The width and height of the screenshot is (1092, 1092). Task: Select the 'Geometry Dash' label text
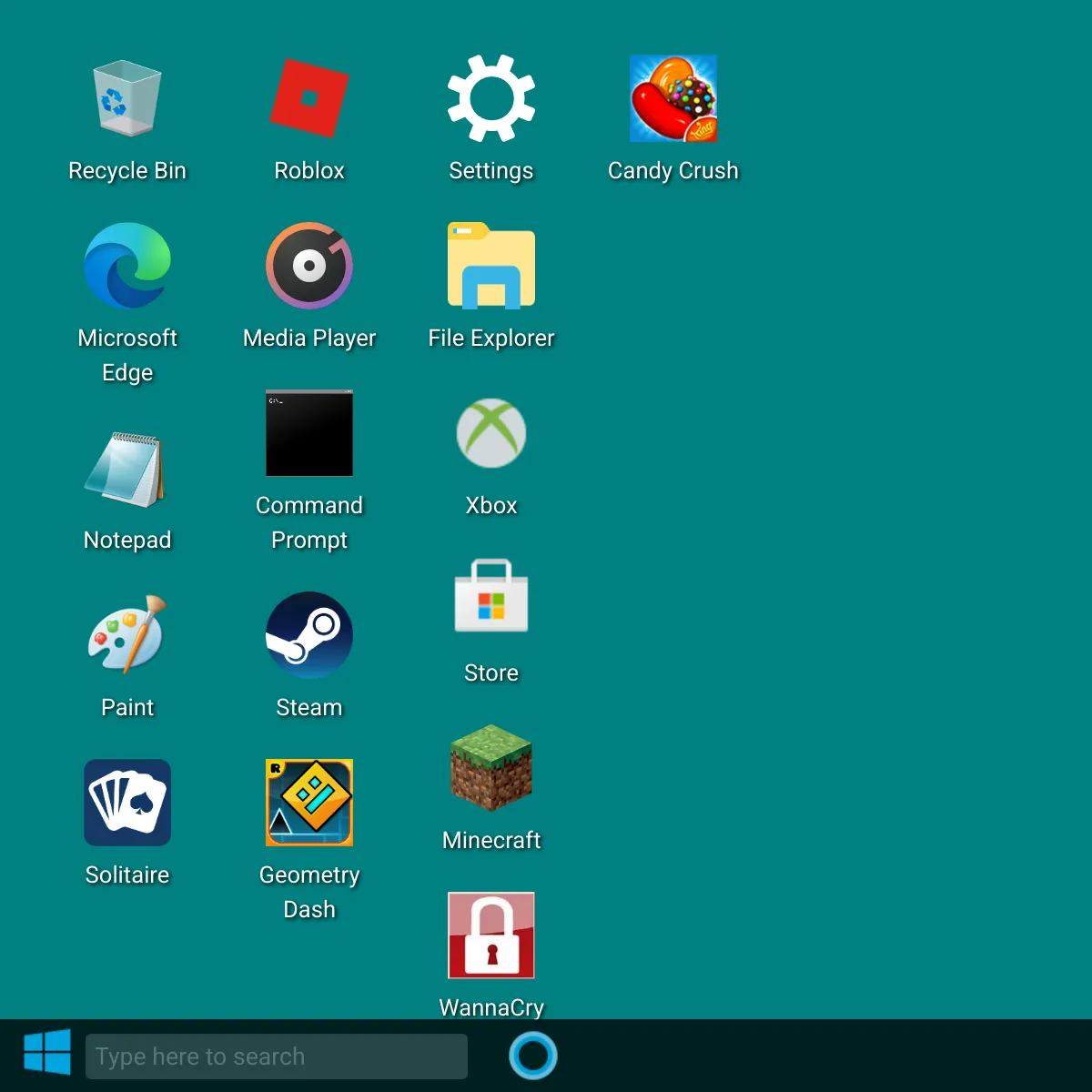[x=309, y=892]
